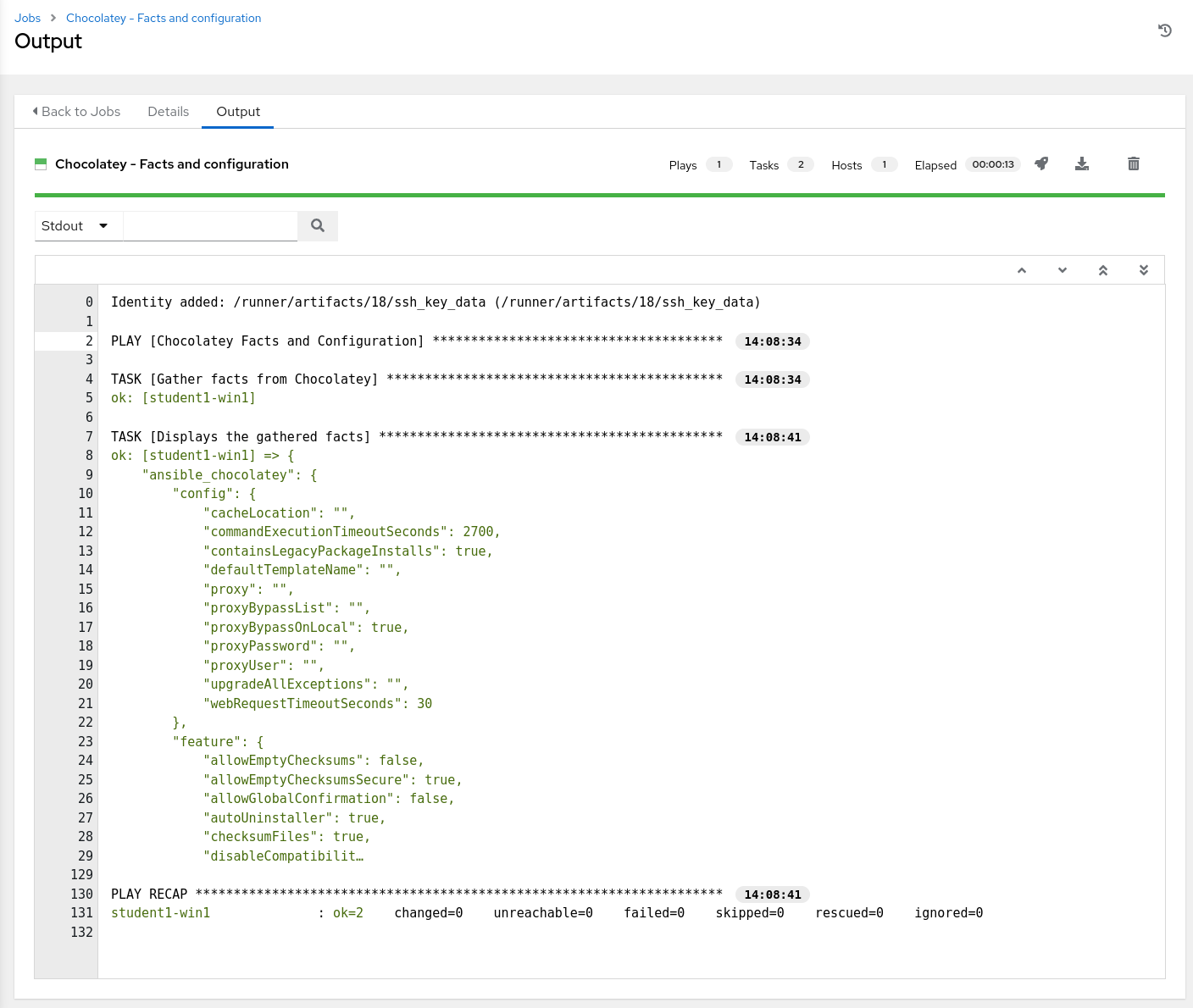Viewport: 1193px width, 1008px height.
Task: Select the PLAY [Chocolatey Facts and Configuration] line
Action: coord(416,341)
